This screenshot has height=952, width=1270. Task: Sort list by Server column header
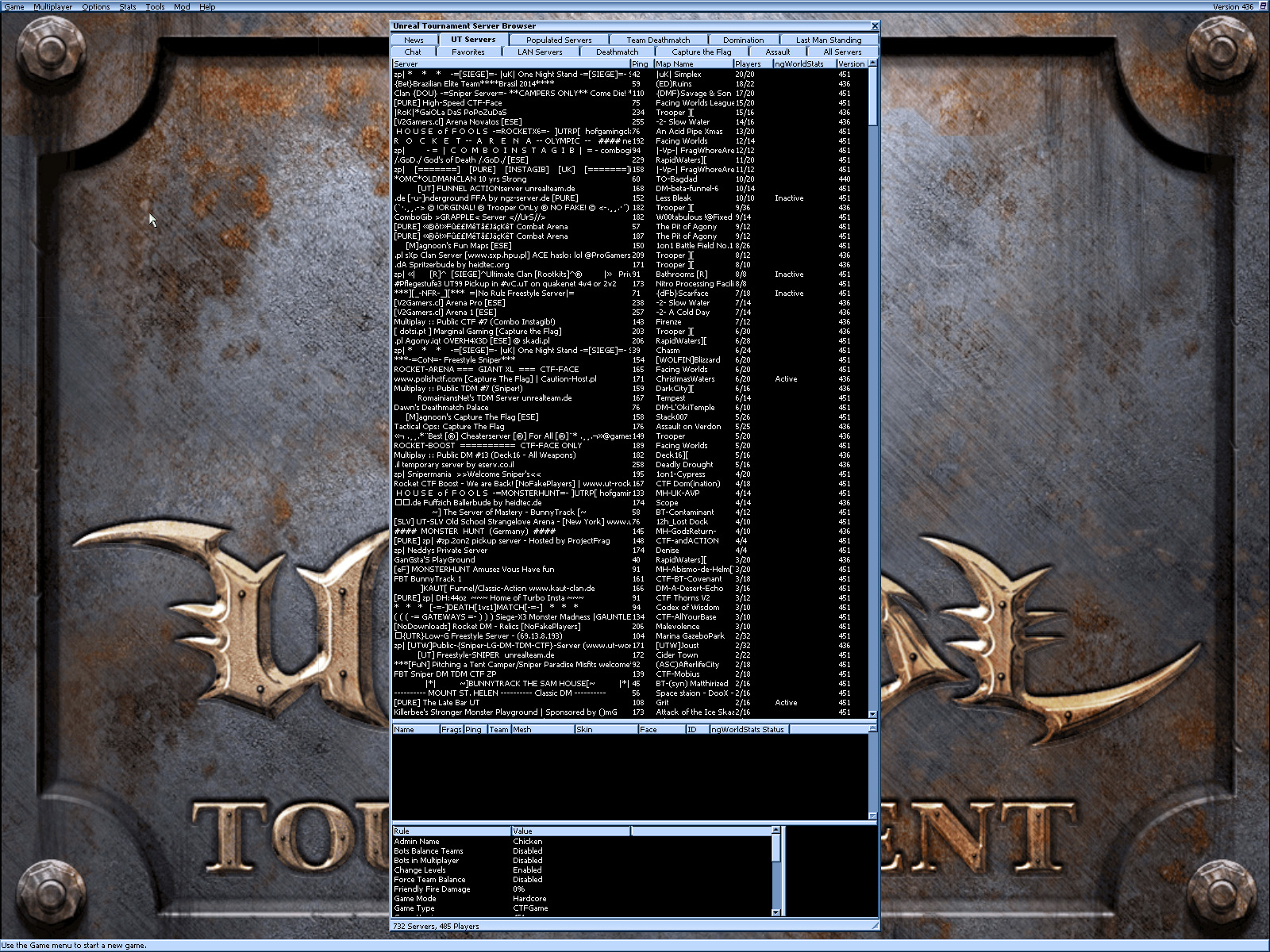coord(511,63)
